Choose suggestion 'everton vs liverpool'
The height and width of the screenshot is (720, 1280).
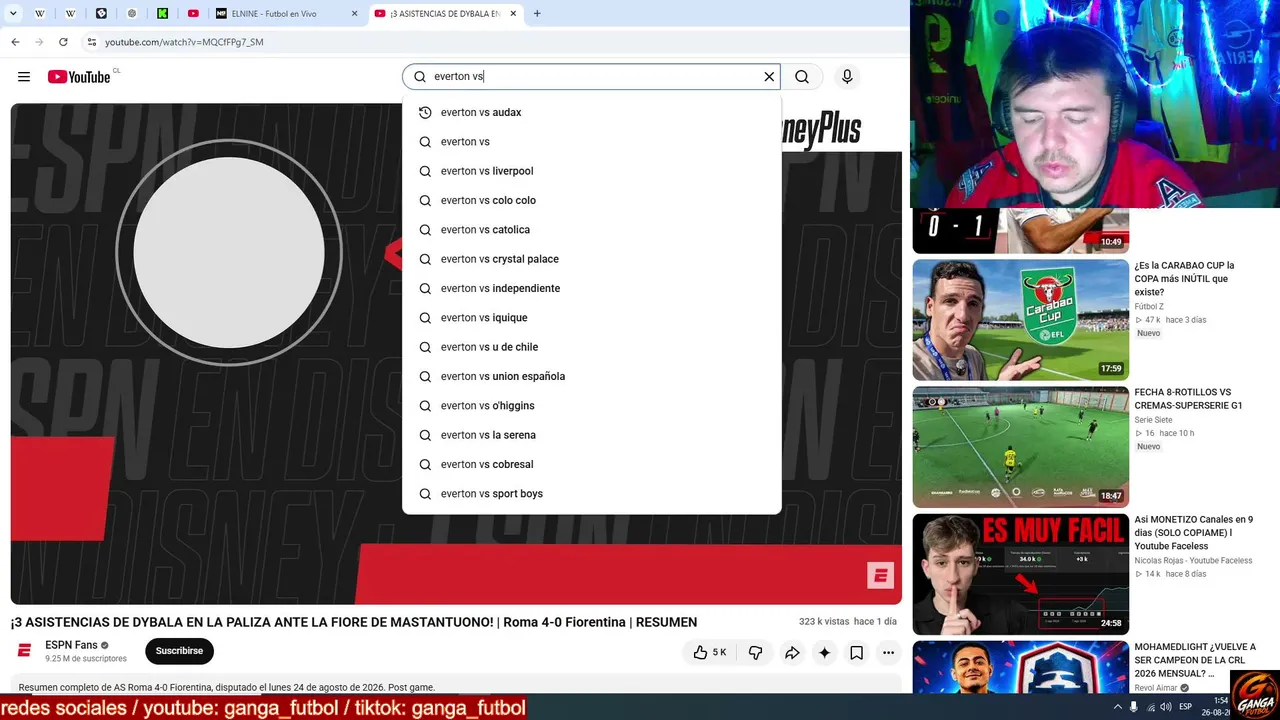tap(592, 171)
